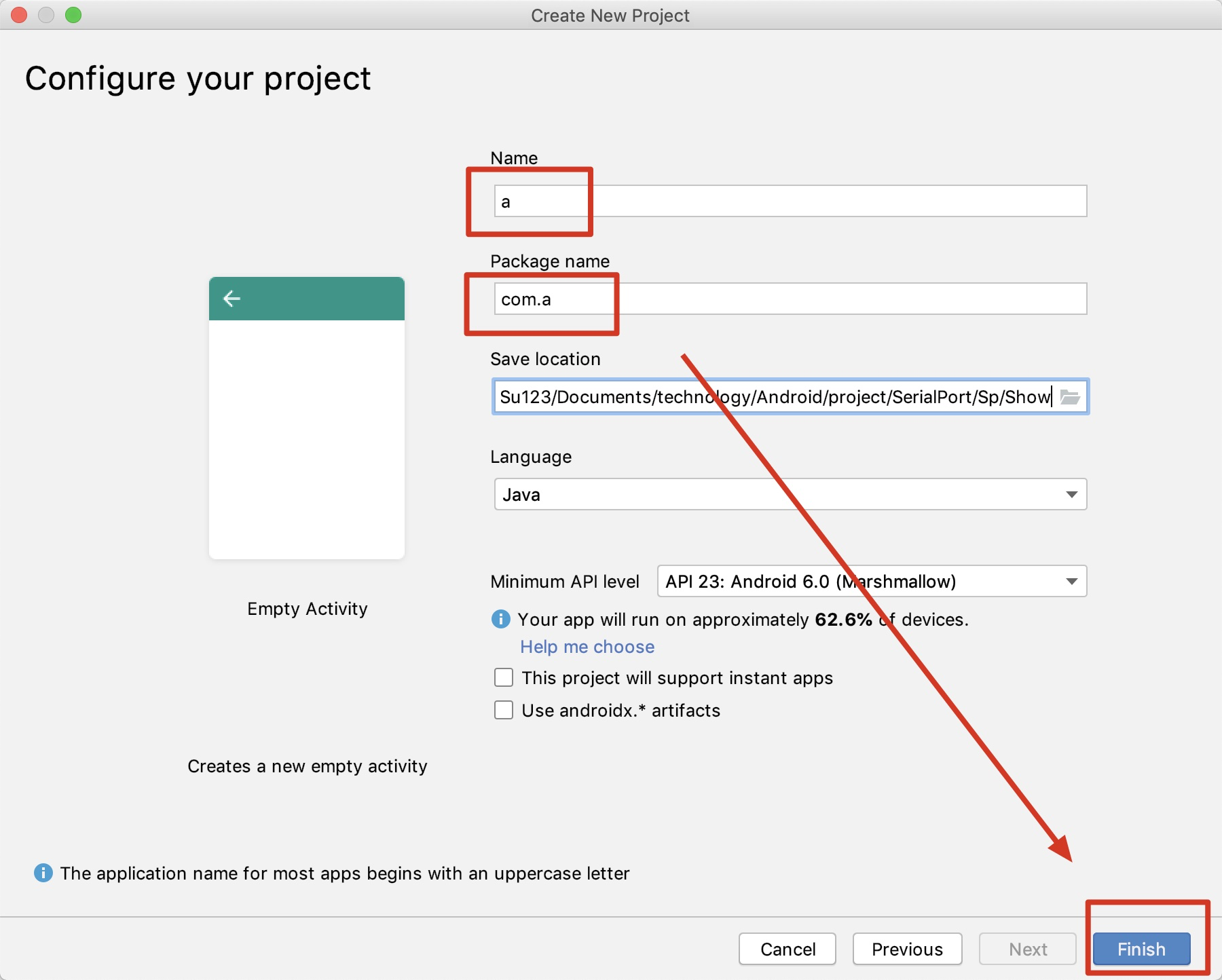Click the green zoom window button
The image size is (1222, 980).
(73, 15)
